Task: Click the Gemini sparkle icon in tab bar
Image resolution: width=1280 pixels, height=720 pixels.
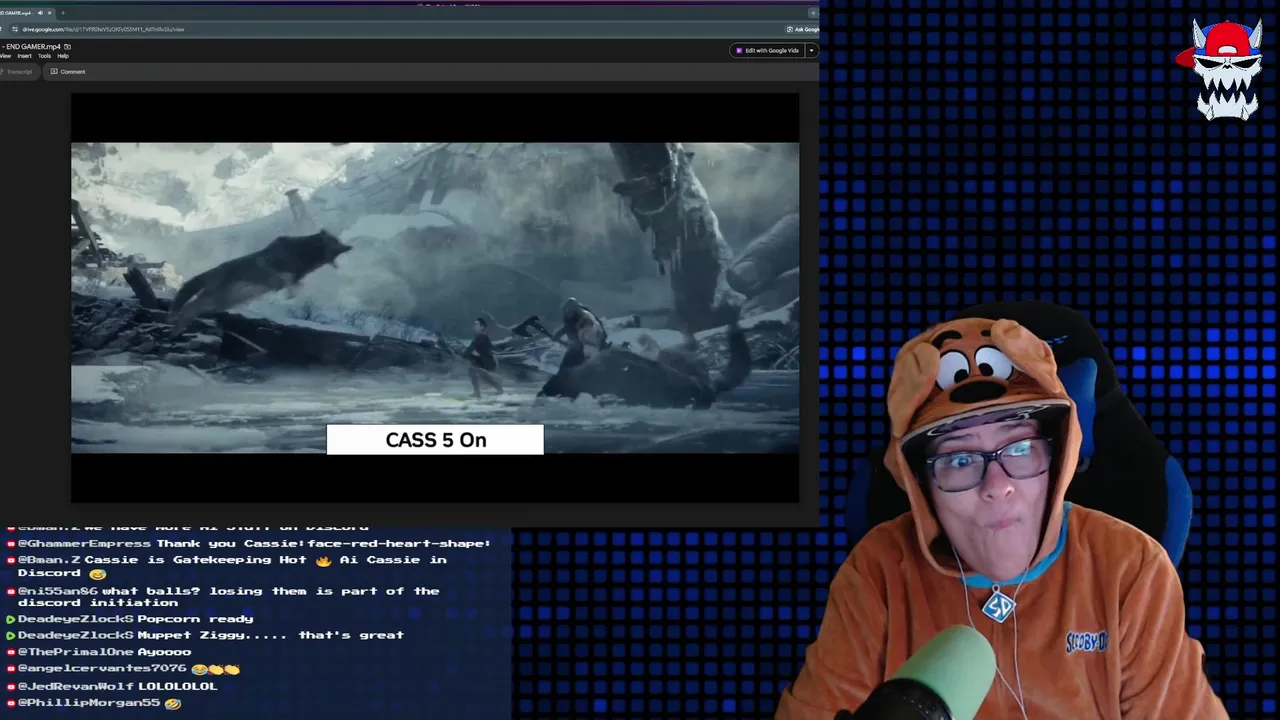Action: (x=813, y=13)
